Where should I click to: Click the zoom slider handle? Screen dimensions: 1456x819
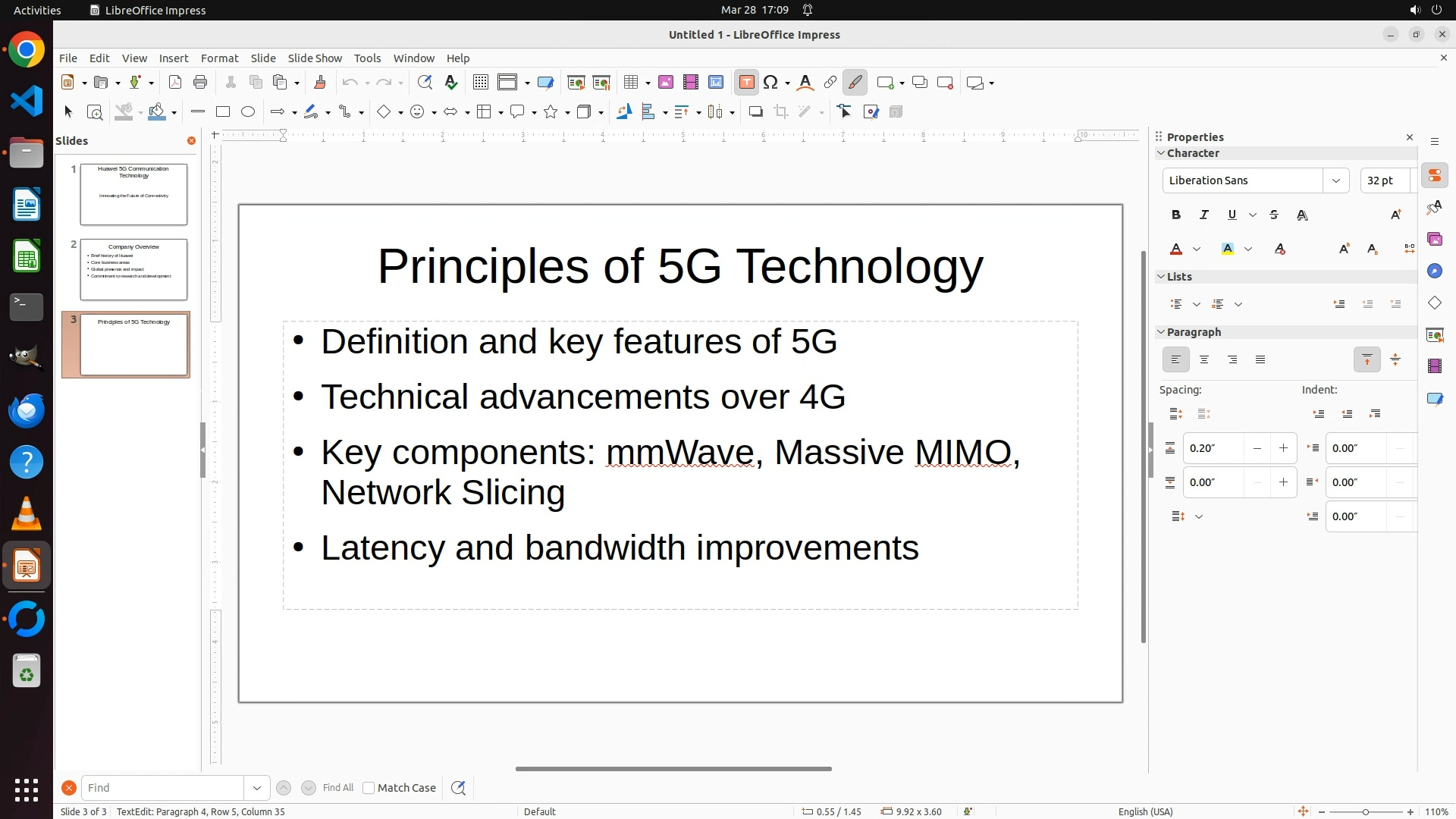[x=1366, y=811]
